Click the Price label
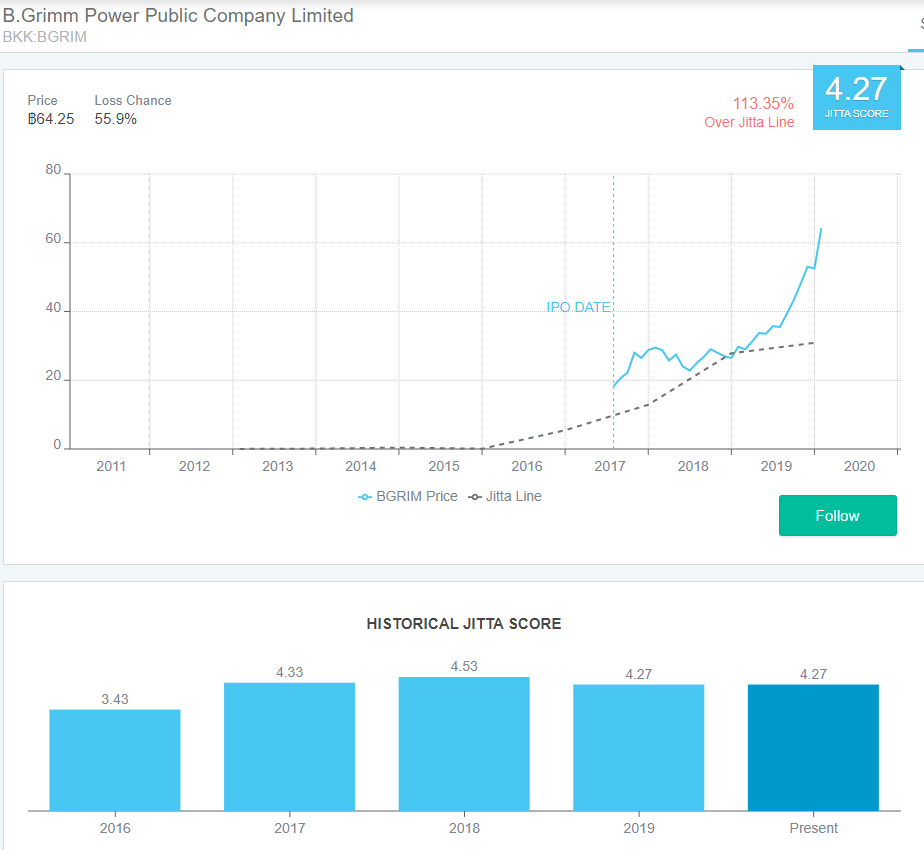This screenshot has width=924, height=850. pos(42,101)
